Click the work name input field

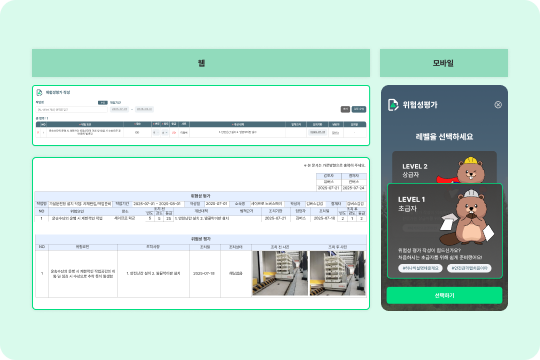click(72, 110)
